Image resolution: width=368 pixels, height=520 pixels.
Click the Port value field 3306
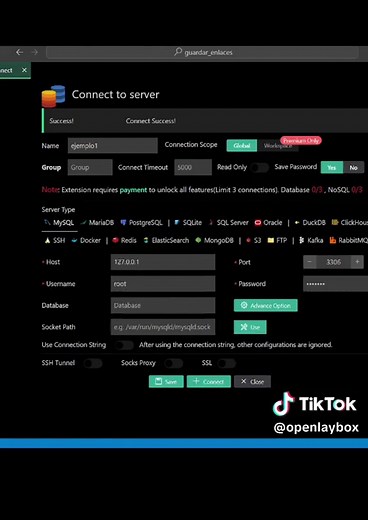(333, 262)
